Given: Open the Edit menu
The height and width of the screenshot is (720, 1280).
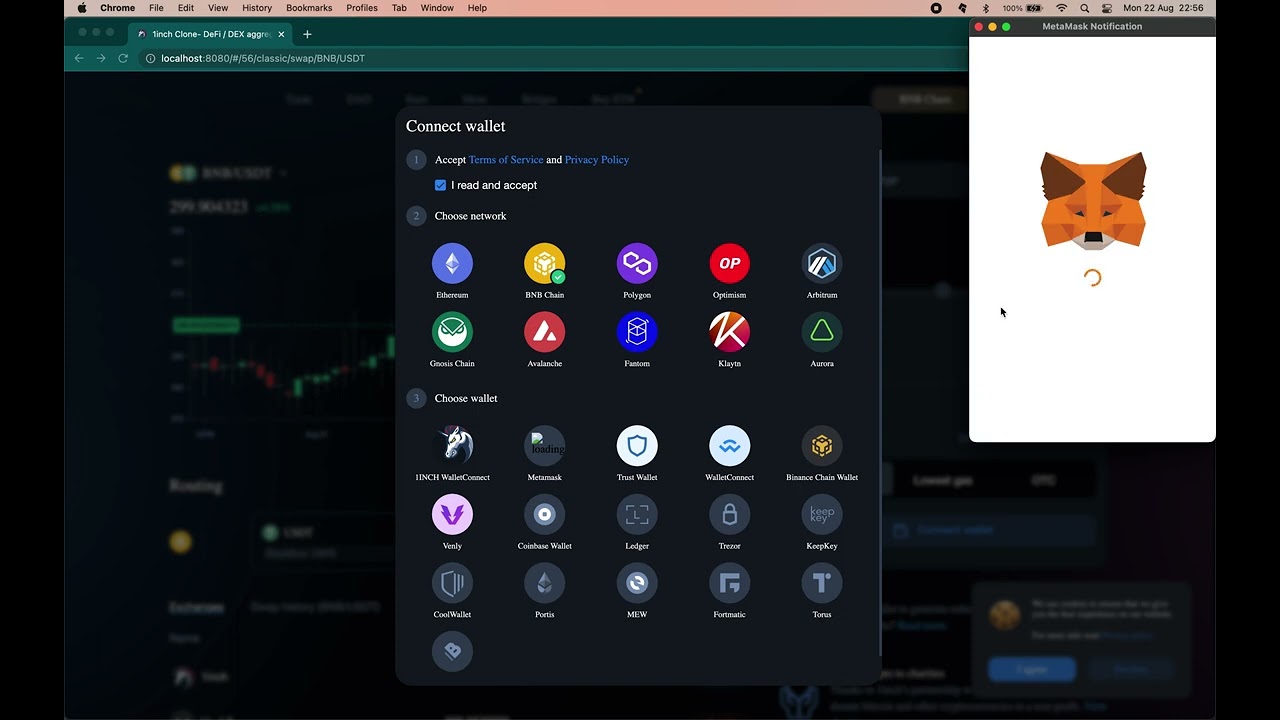Looking at the screenshot, I should pos(186,8).
